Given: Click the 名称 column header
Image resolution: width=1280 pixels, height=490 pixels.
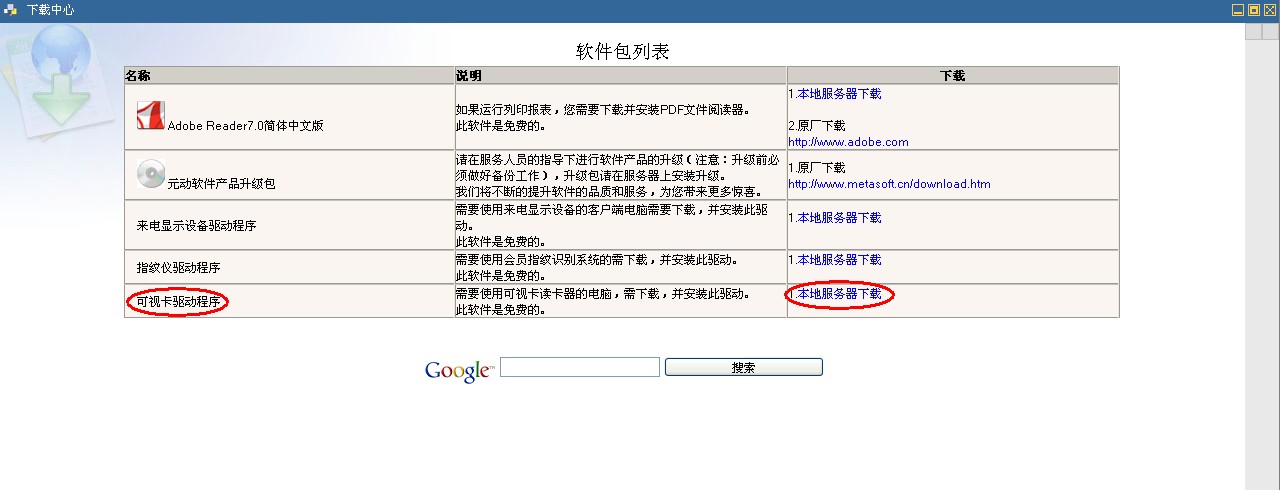Looking at the screenshot, I should (138, 76).
